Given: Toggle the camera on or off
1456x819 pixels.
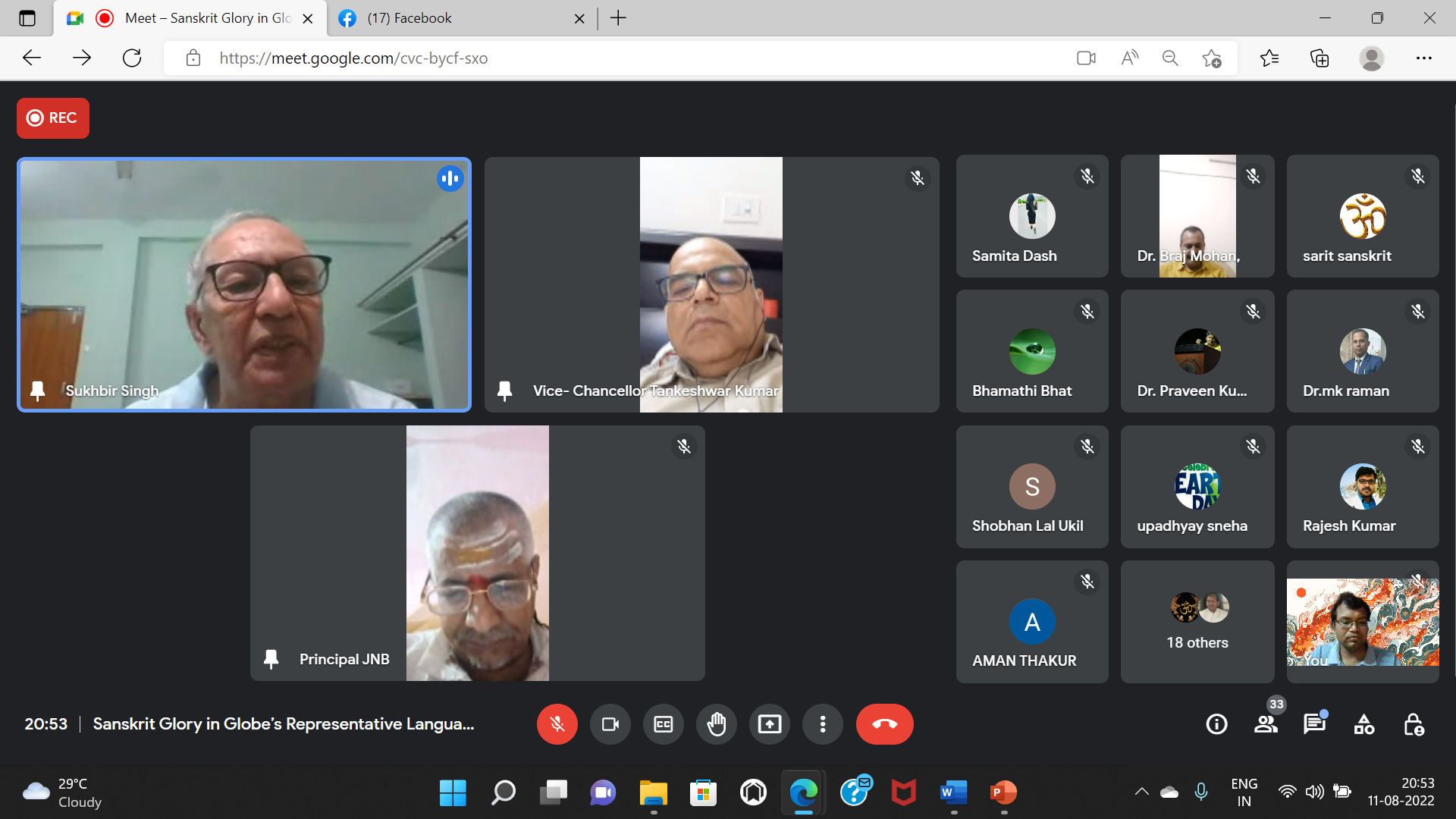Looking at the screenshot, I should coord(610,724).
